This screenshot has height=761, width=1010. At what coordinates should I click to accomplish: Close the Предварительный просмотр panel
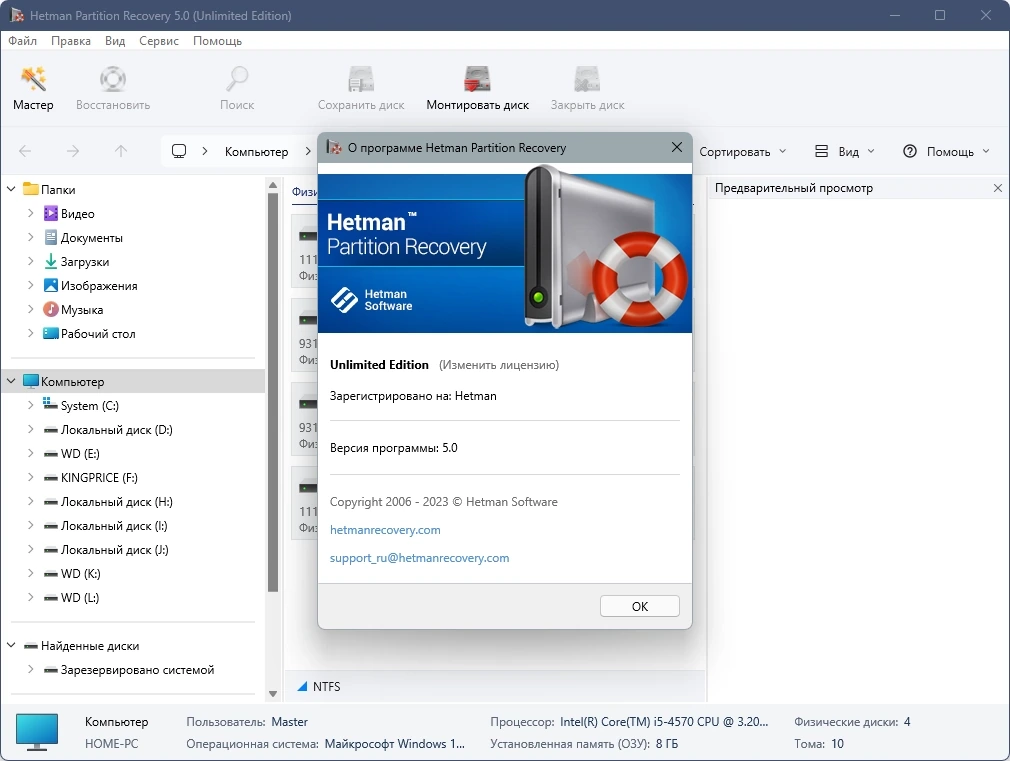(998, 188)
